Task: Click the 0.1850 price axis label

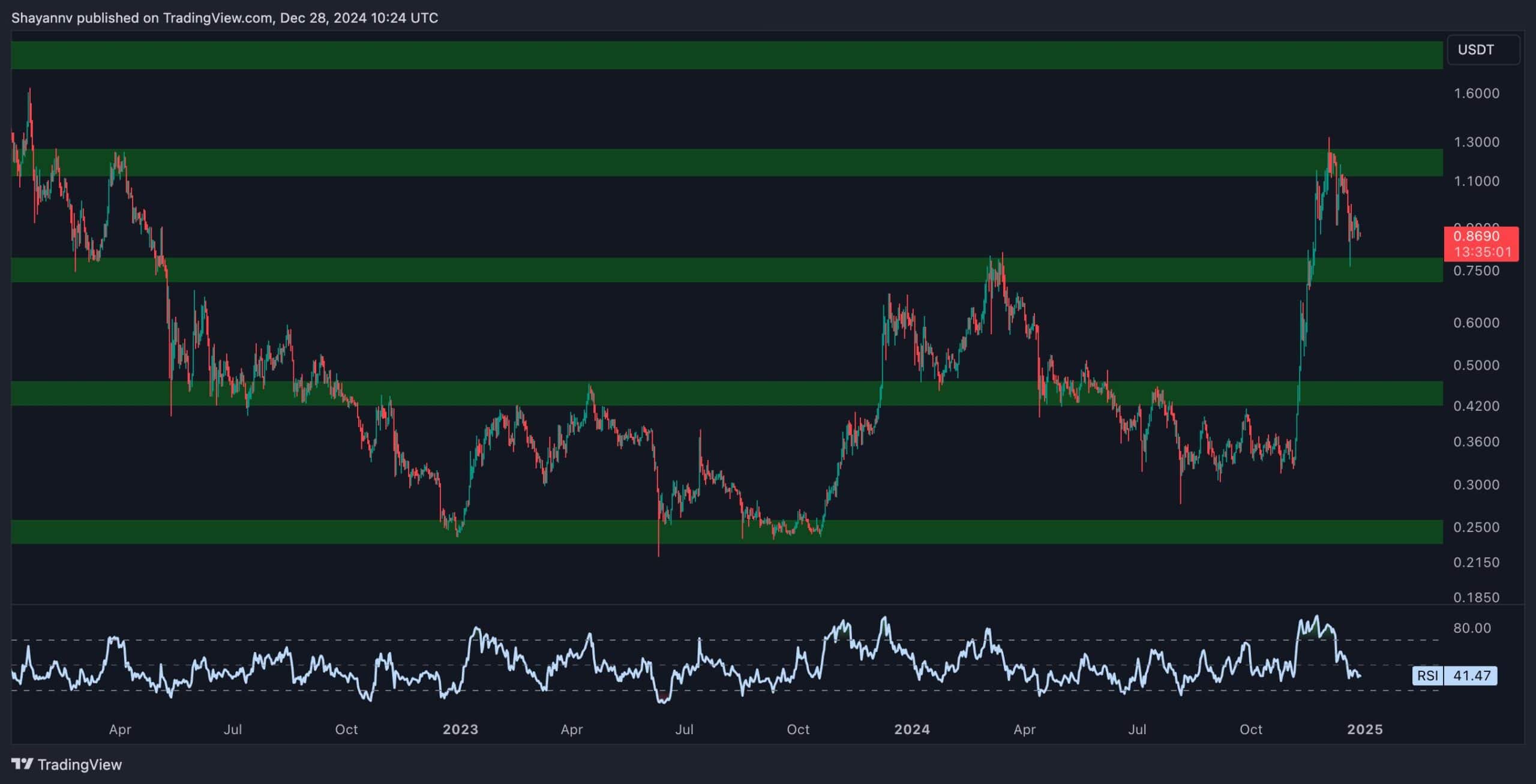Action: tap(1476, 597)
